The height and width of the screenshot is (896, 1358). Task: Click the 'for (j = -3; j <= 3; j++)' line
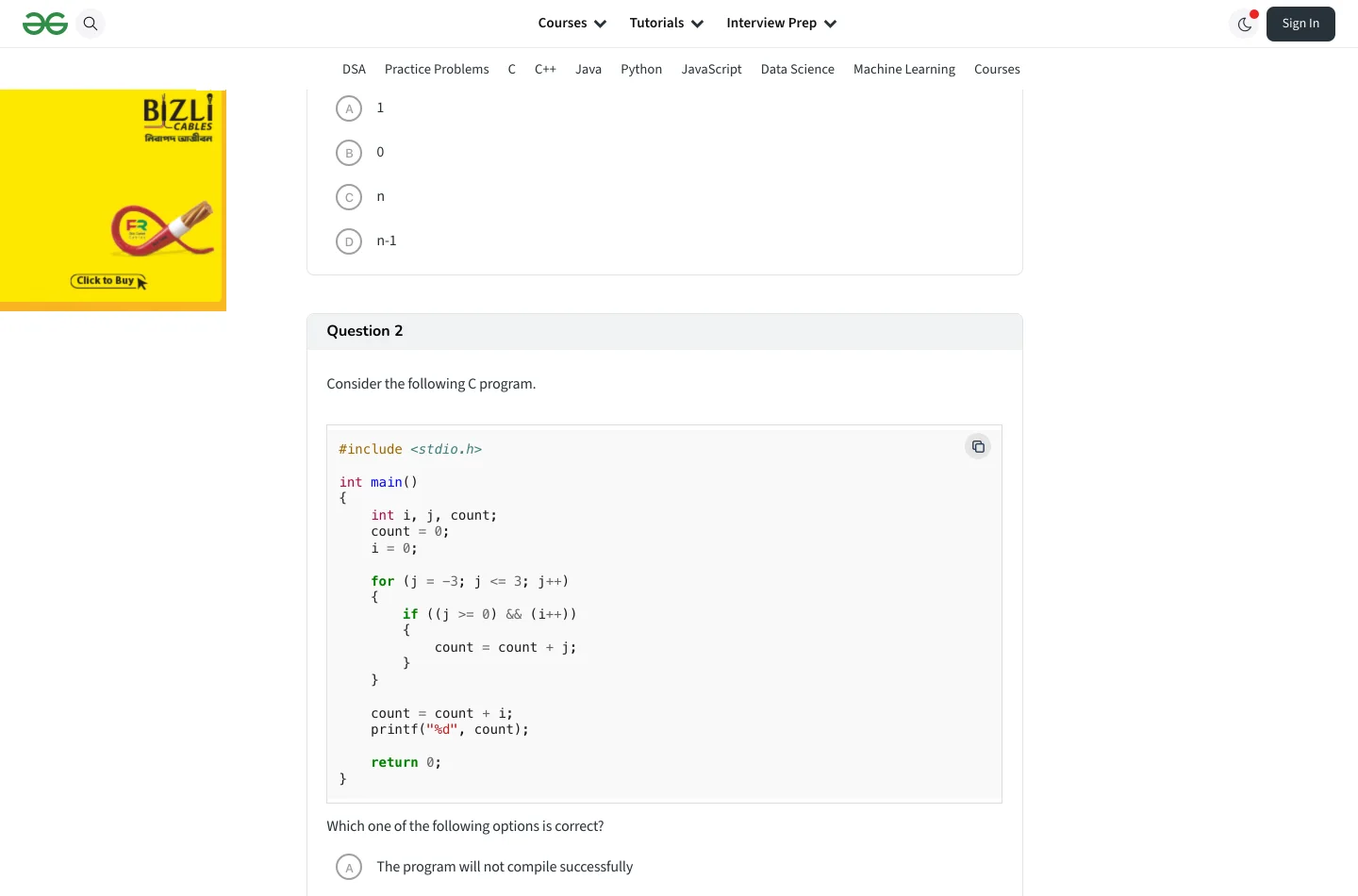coord(470,581)
